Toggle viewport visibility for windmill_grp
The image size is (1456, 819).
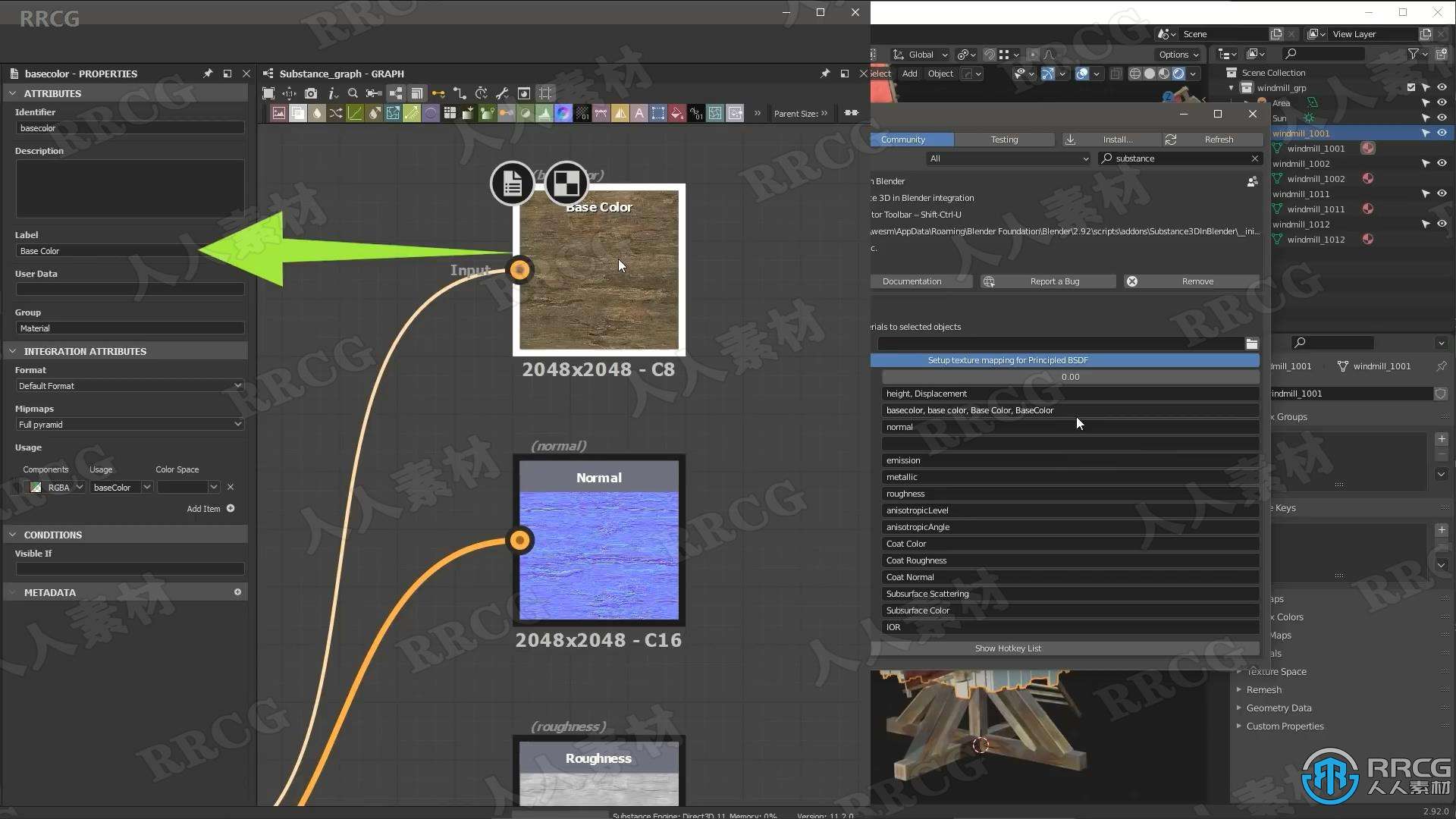click(x=1442, y=87)
